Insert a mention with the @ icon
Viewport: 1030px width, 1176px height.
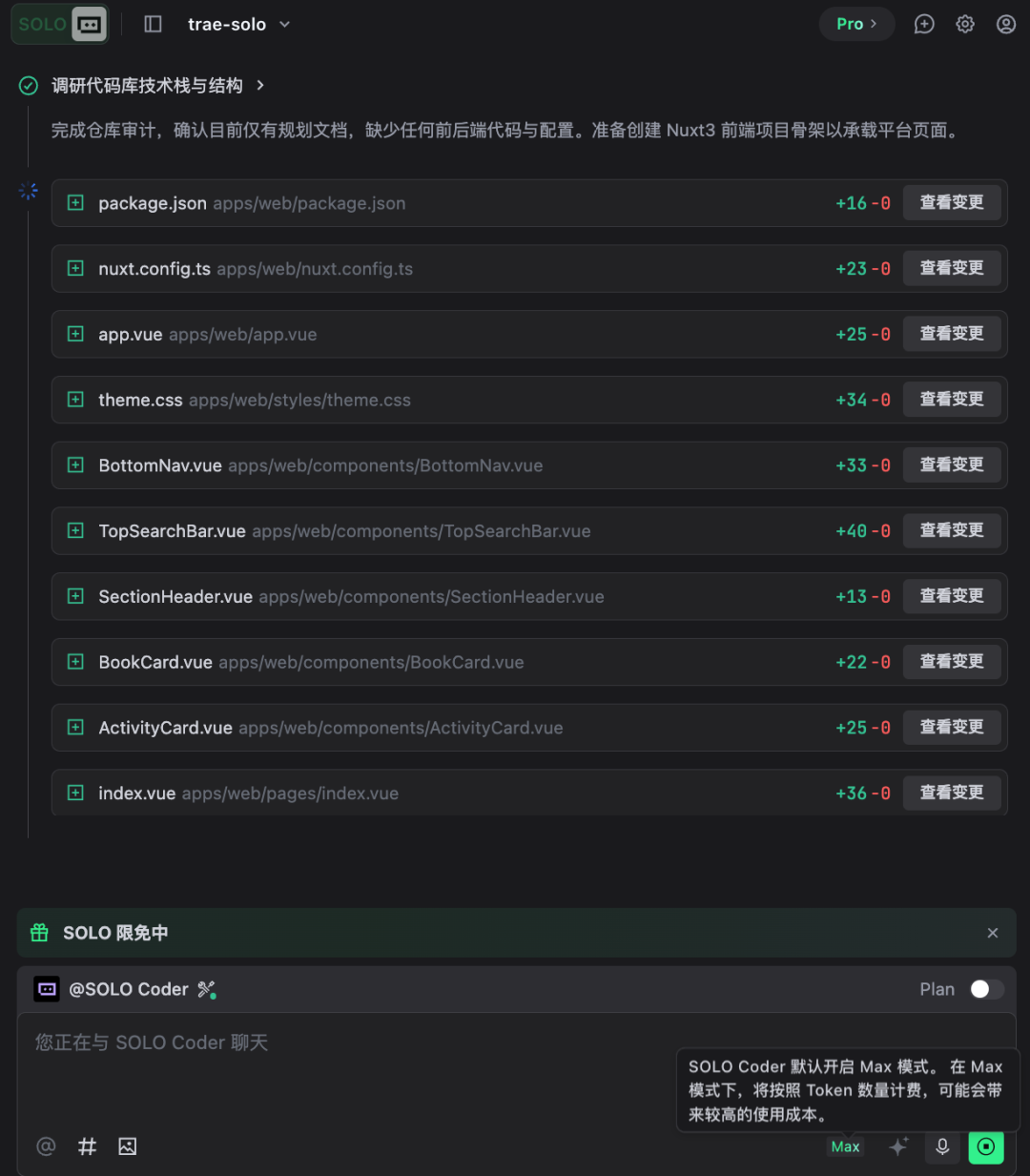(x=46, y=1146)
